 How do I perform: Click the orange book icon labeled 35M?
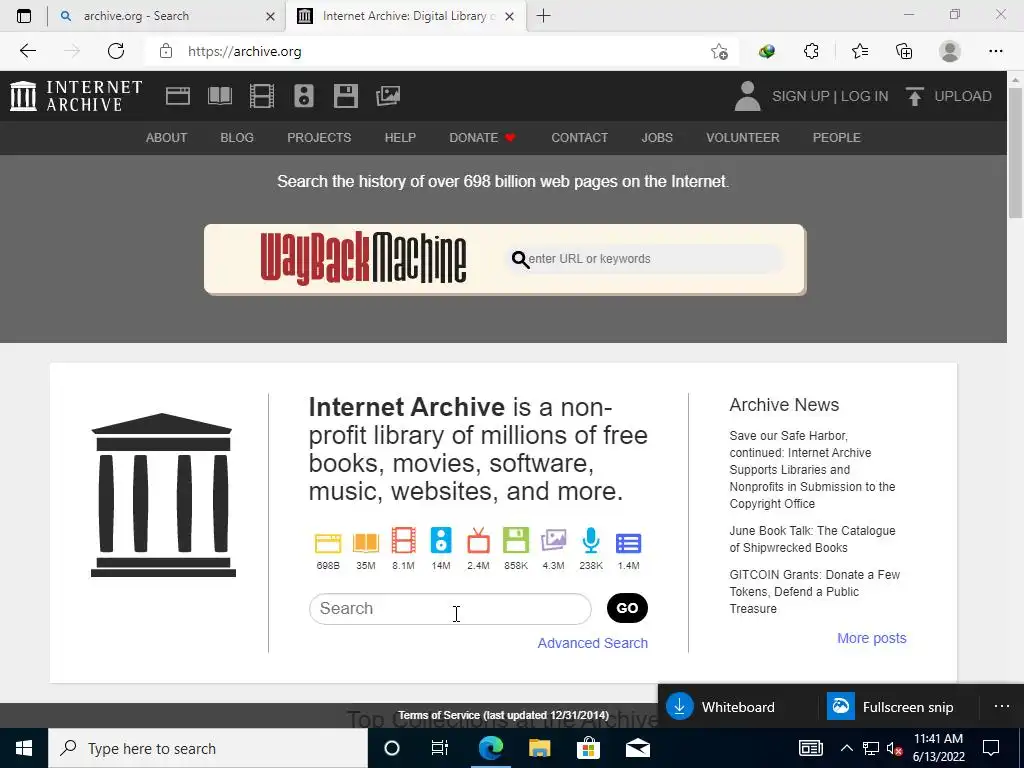tap(366, 542)
